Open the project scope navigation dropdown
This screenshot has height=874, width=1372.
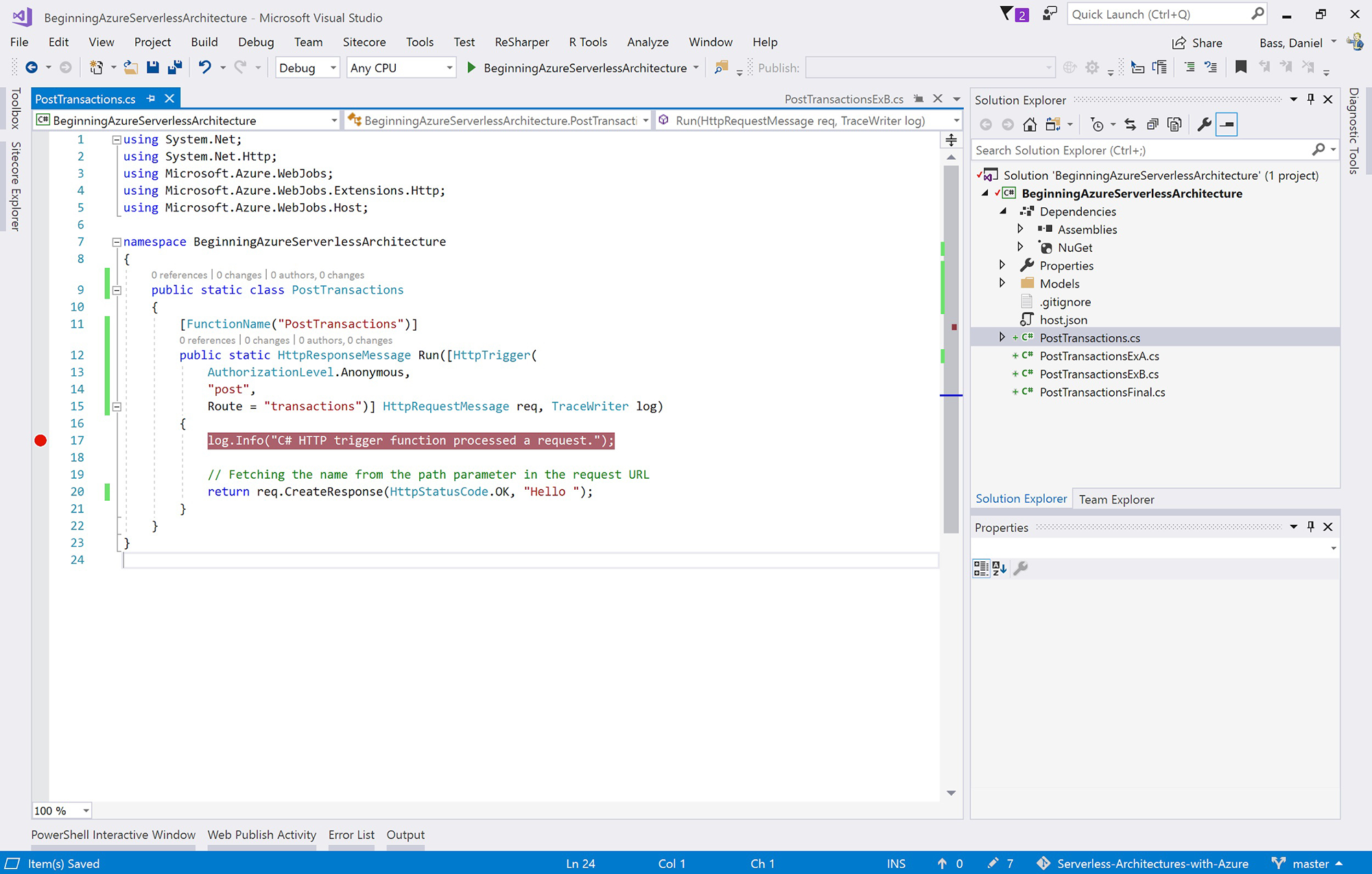point(187,120)
